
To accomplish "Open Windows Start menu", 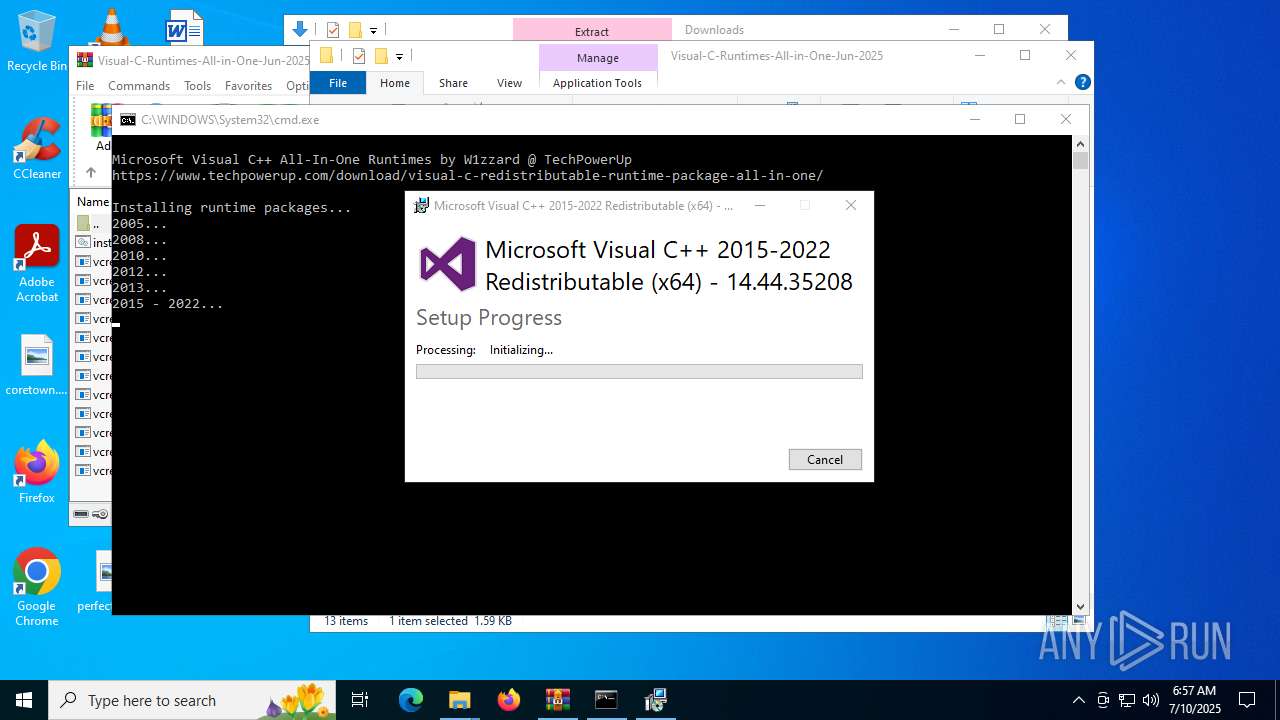I will (x=24, y=700).
